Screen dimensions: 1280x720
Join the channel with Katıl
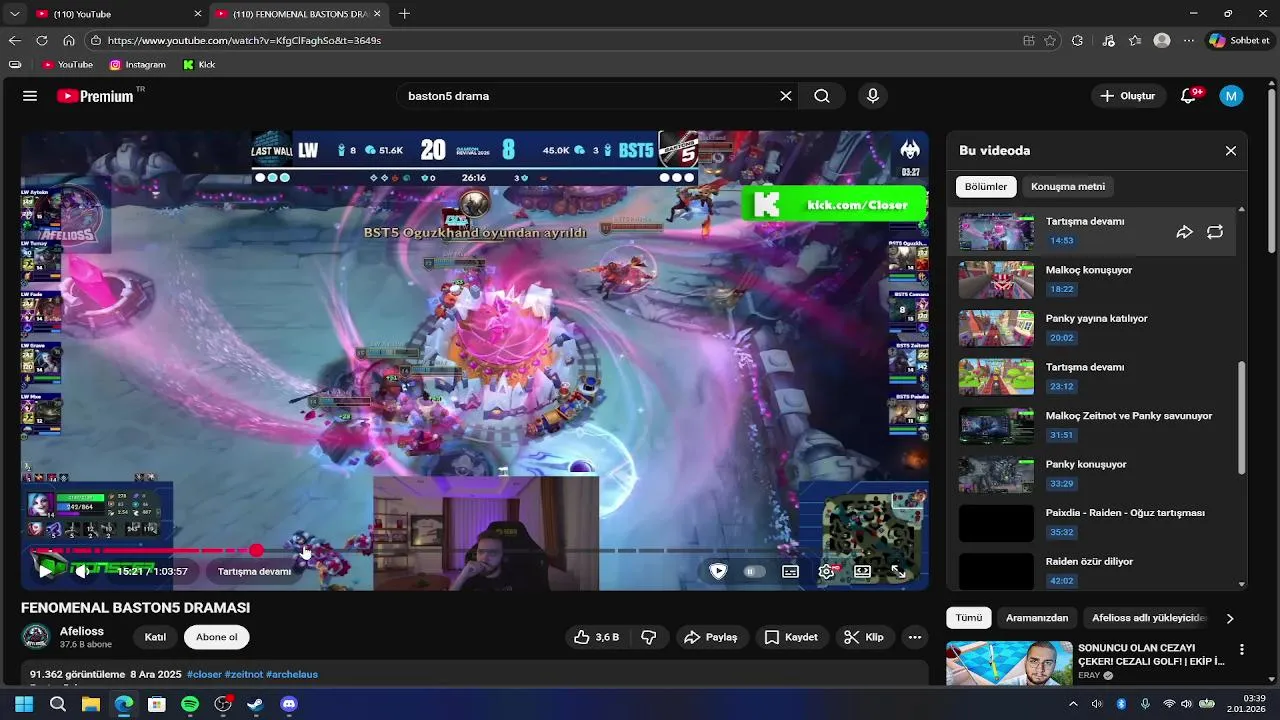point(155,637)
